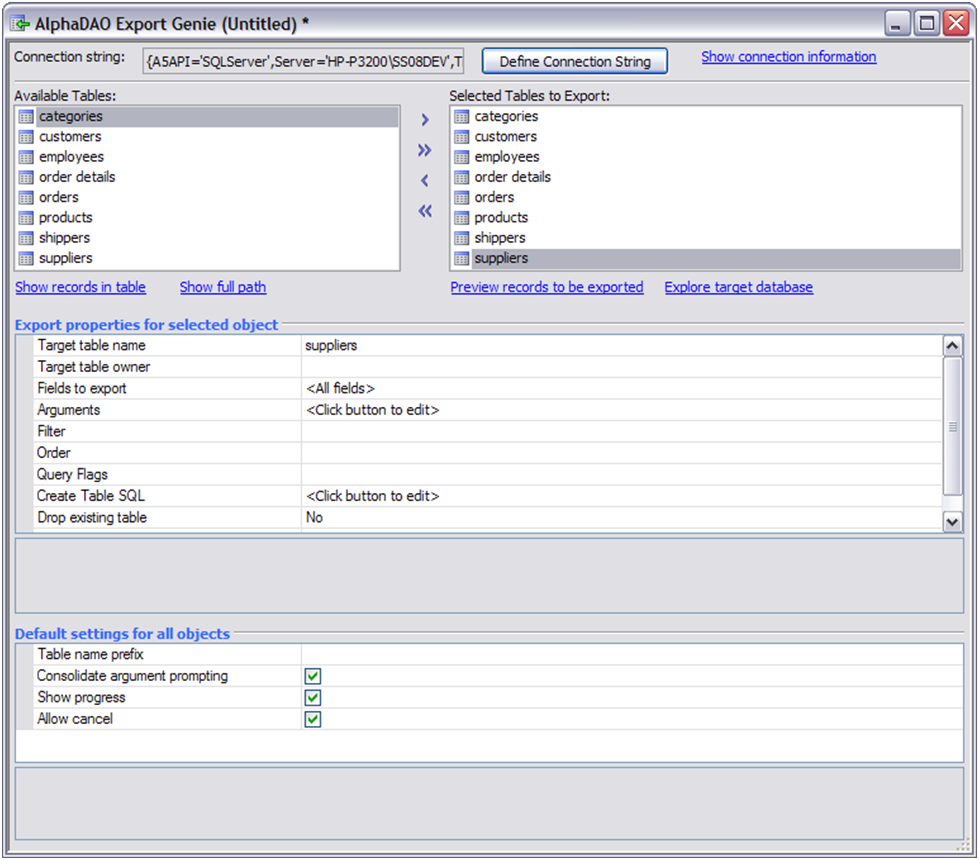979x860 pixels.
Task: Click the Filter property value cell
Action: [x=622, y=432]
